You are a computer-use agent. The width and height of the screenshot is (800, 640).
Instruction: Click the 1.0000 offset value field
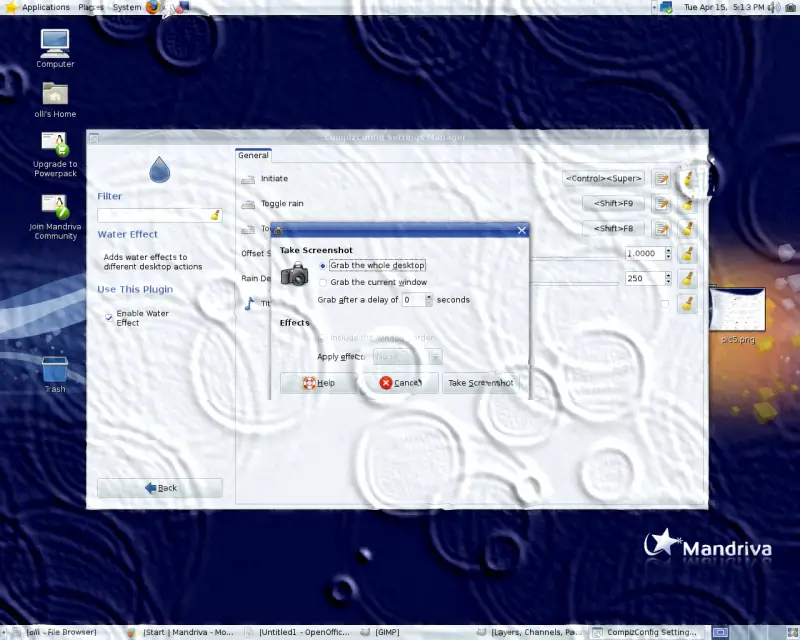[645, 253]
